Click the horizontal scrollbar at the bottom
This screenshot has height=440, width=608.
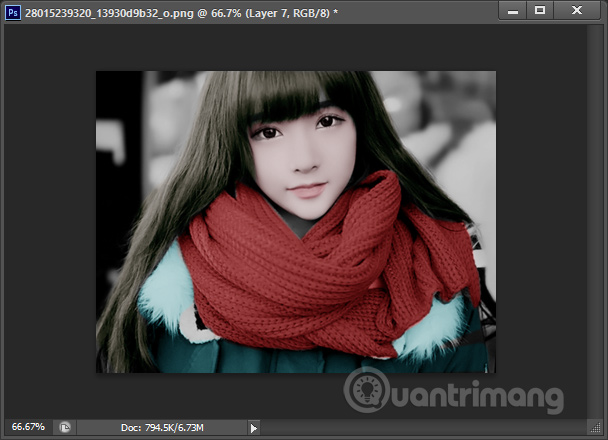(423, 428)
